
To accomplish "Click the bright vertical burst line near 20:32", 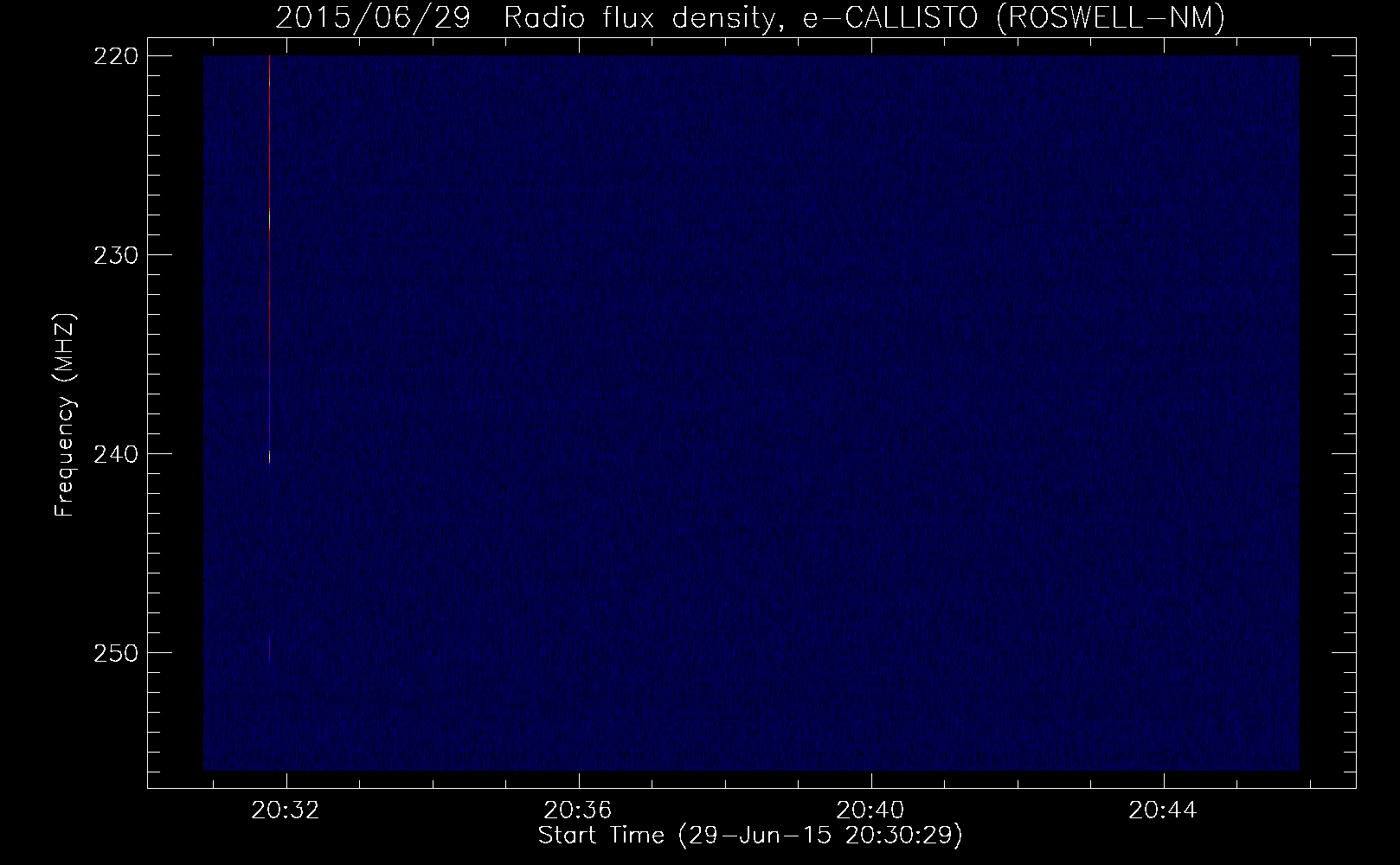I will tap(270, 259).
